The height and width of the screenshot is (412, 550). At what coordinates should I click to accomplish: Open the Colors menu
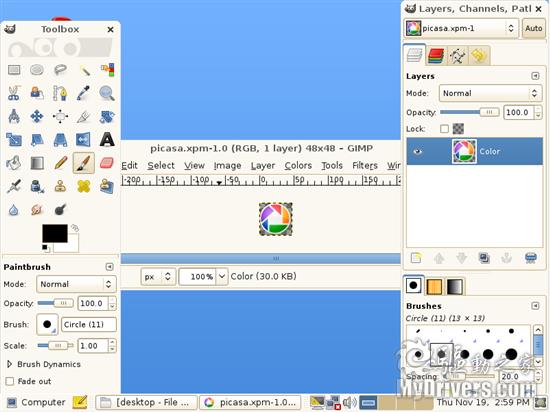tap(298, 165)
